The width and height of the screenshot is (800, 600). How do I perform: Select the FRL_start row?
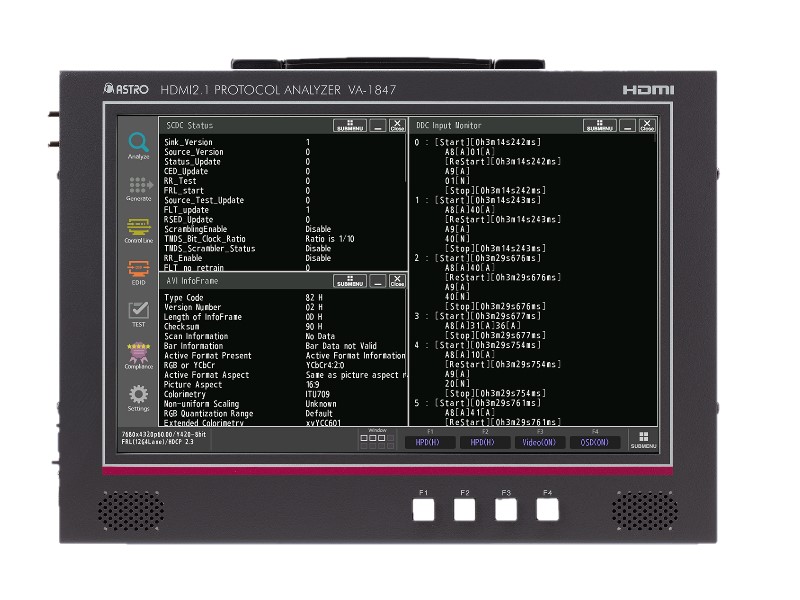[x=284, y=191]
